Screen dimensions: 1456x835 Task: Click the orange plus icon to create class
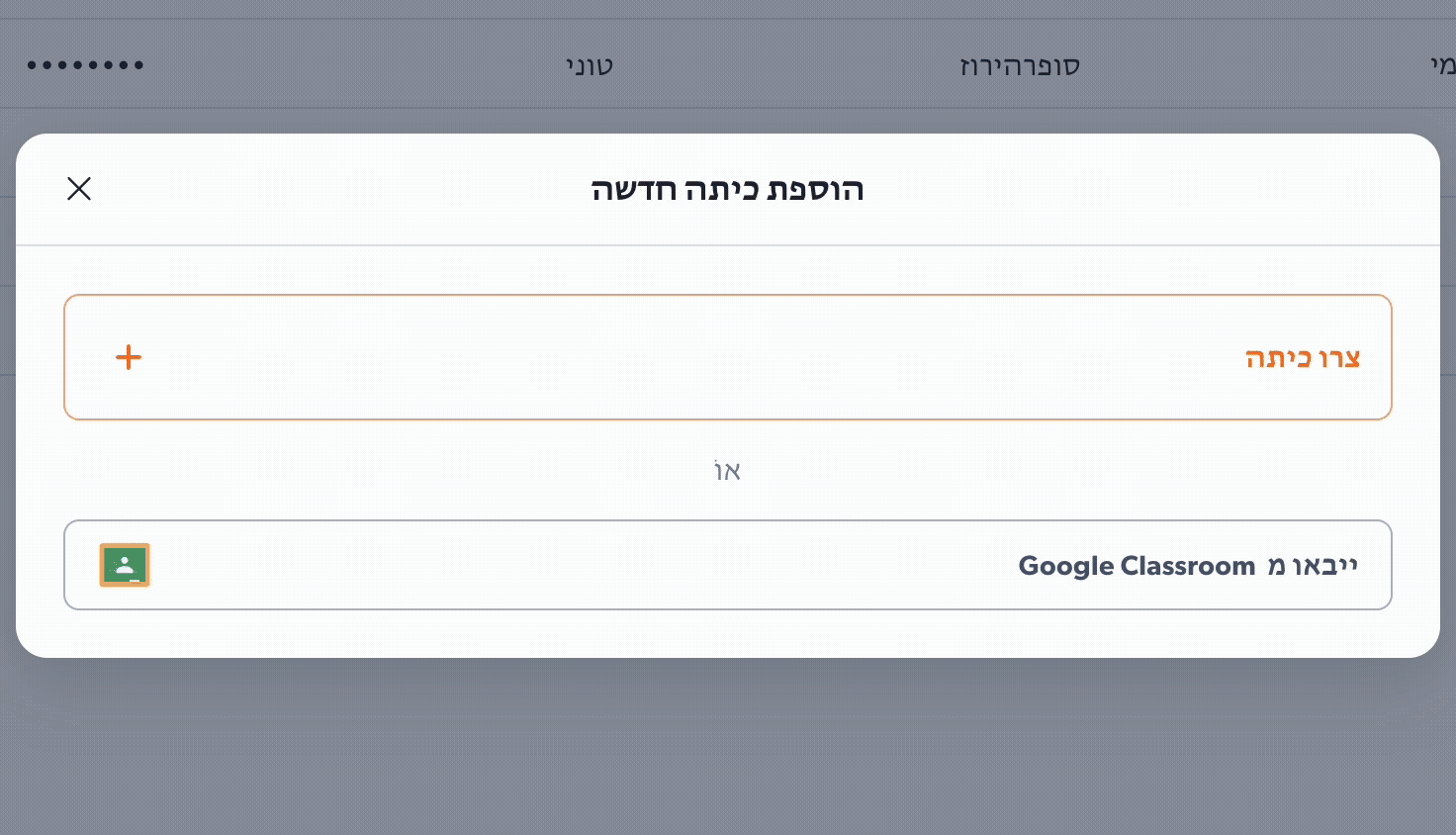pyautogui.click(x=129, y=357)
